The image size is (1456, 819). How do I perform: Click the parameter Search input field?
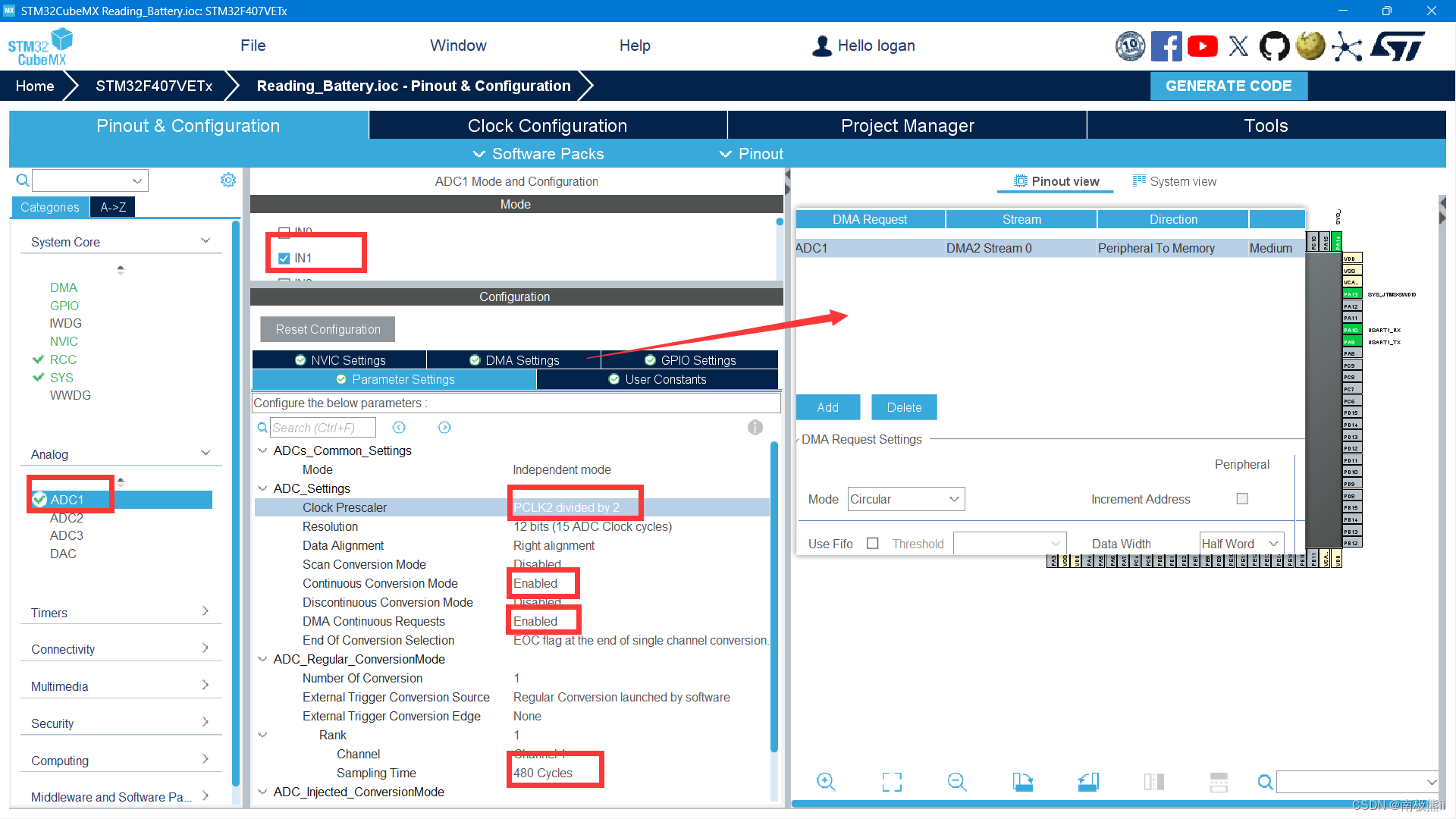(323, 428)
